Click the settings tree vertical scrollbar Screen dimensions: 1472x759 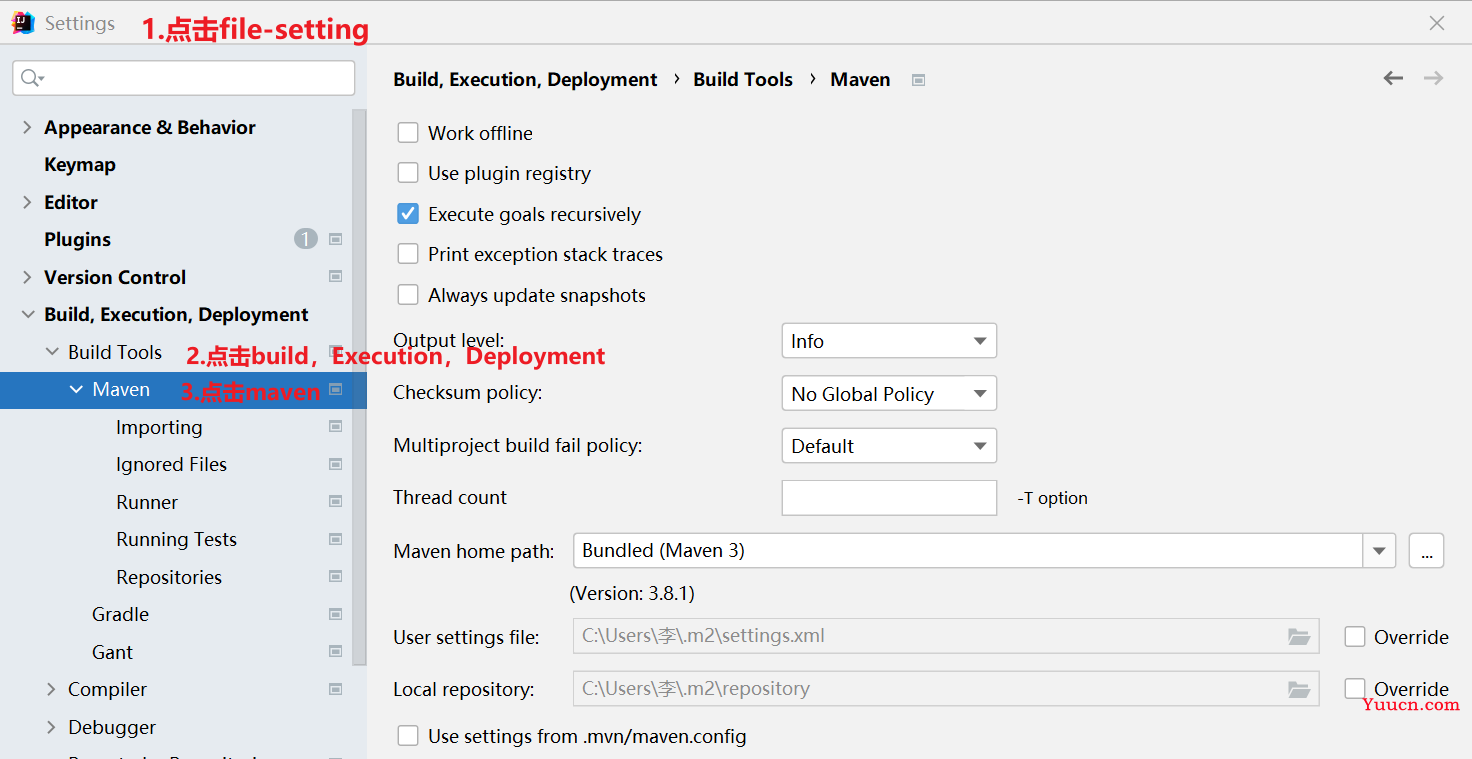click(x=360, y=387)
